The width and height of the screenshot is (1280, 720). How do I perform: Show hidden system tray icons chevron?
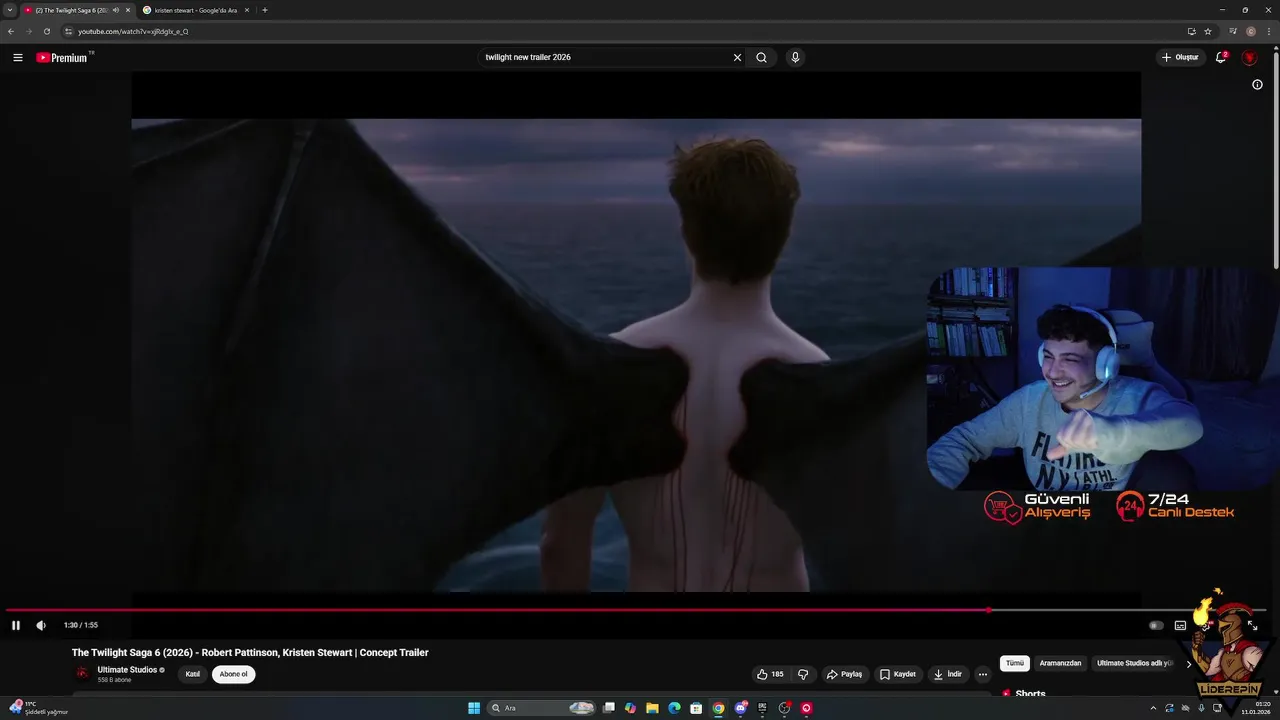point(1153,708)
